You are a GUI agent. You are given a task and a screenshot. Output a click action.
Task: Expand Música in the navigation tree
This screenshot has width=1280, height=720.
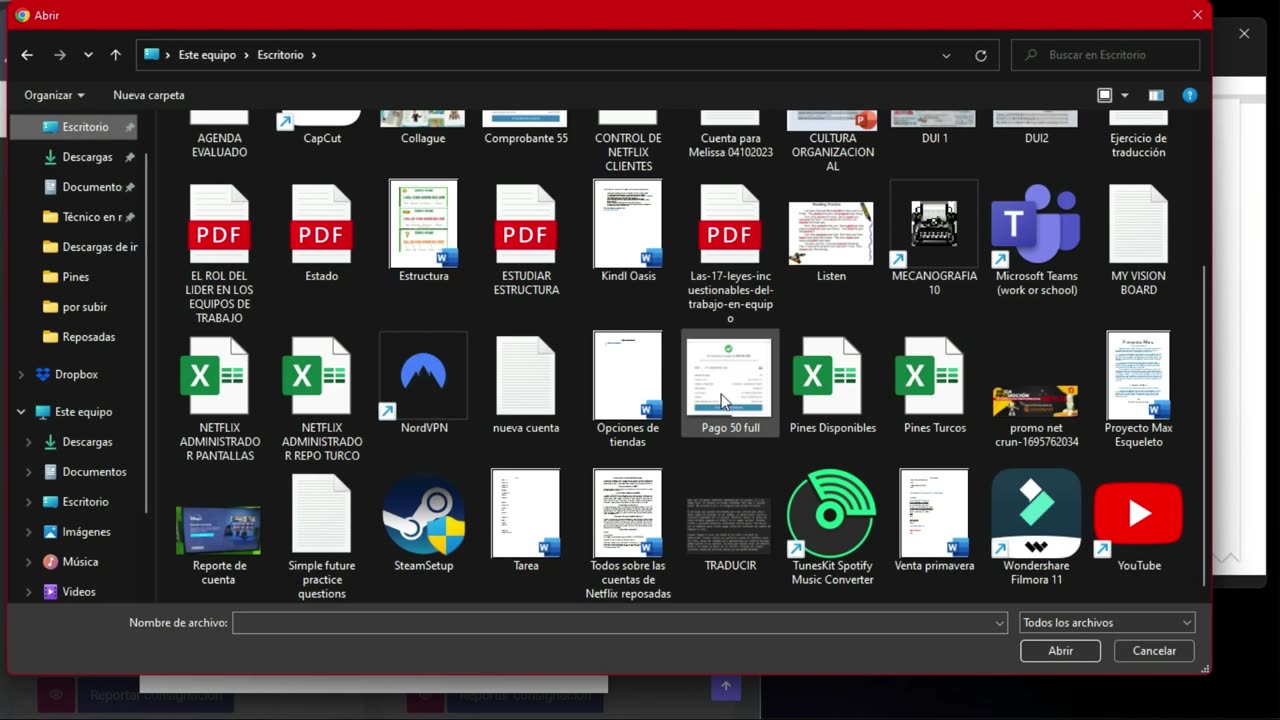28,562
